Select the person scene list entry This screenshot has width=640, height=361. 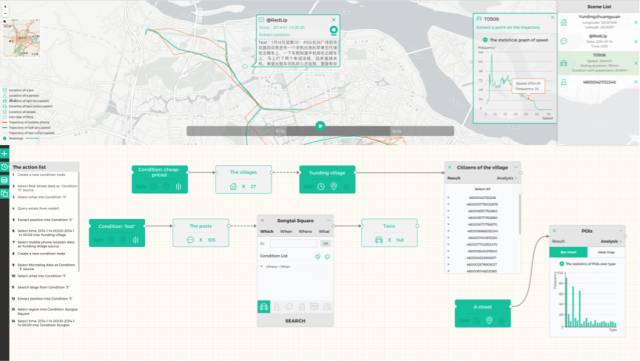point(598,82)
